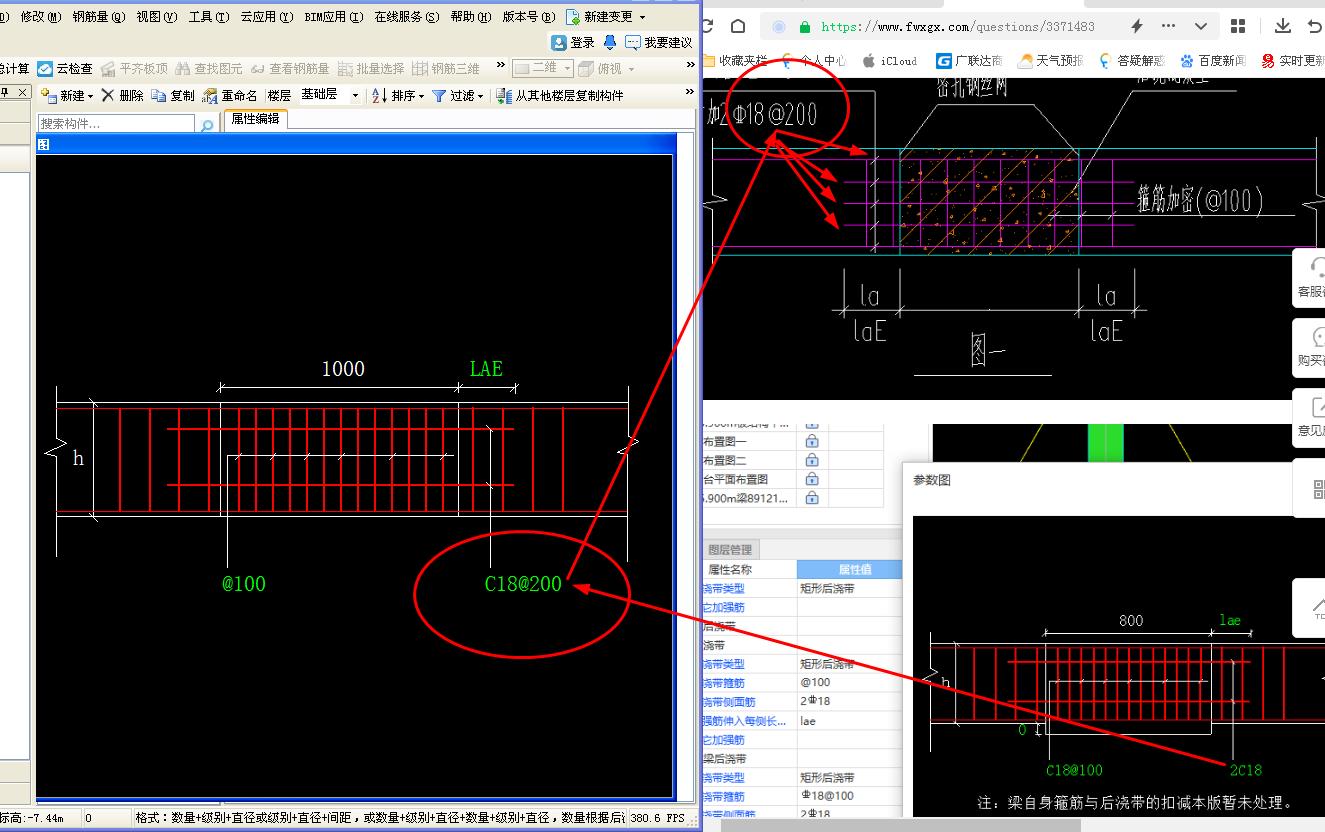Viewport: 1325px width, 832px height.
Task: Click the 云检查 cloud check icon
Action: tap(45, 69)
